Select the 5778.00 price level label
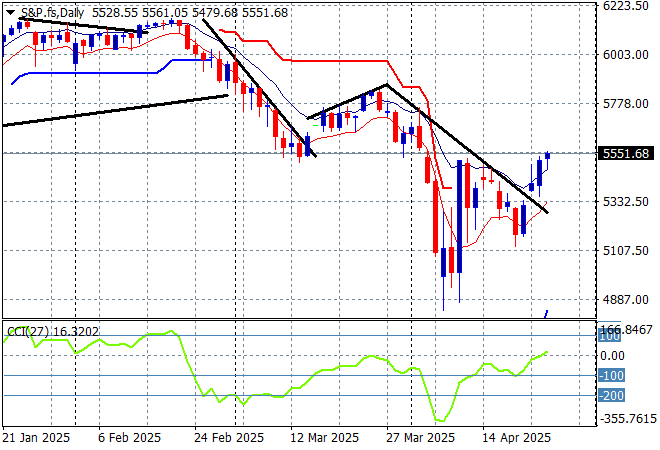The height and width of the screenshot is (450, 660). tap(626, 104)
